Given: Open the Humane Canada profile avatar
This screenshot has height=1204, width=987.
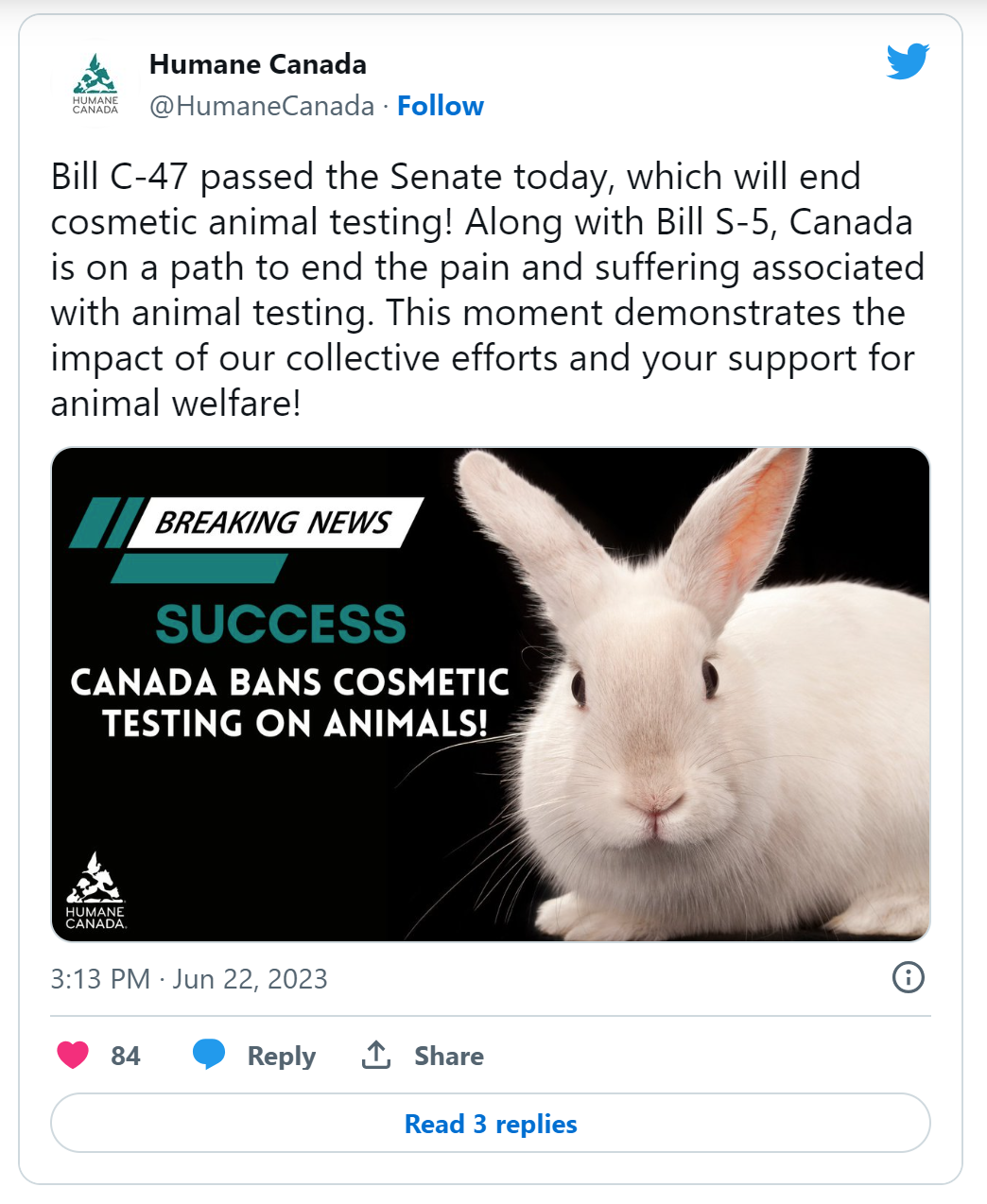Looking at the screenshot, I should pos(95,84).
